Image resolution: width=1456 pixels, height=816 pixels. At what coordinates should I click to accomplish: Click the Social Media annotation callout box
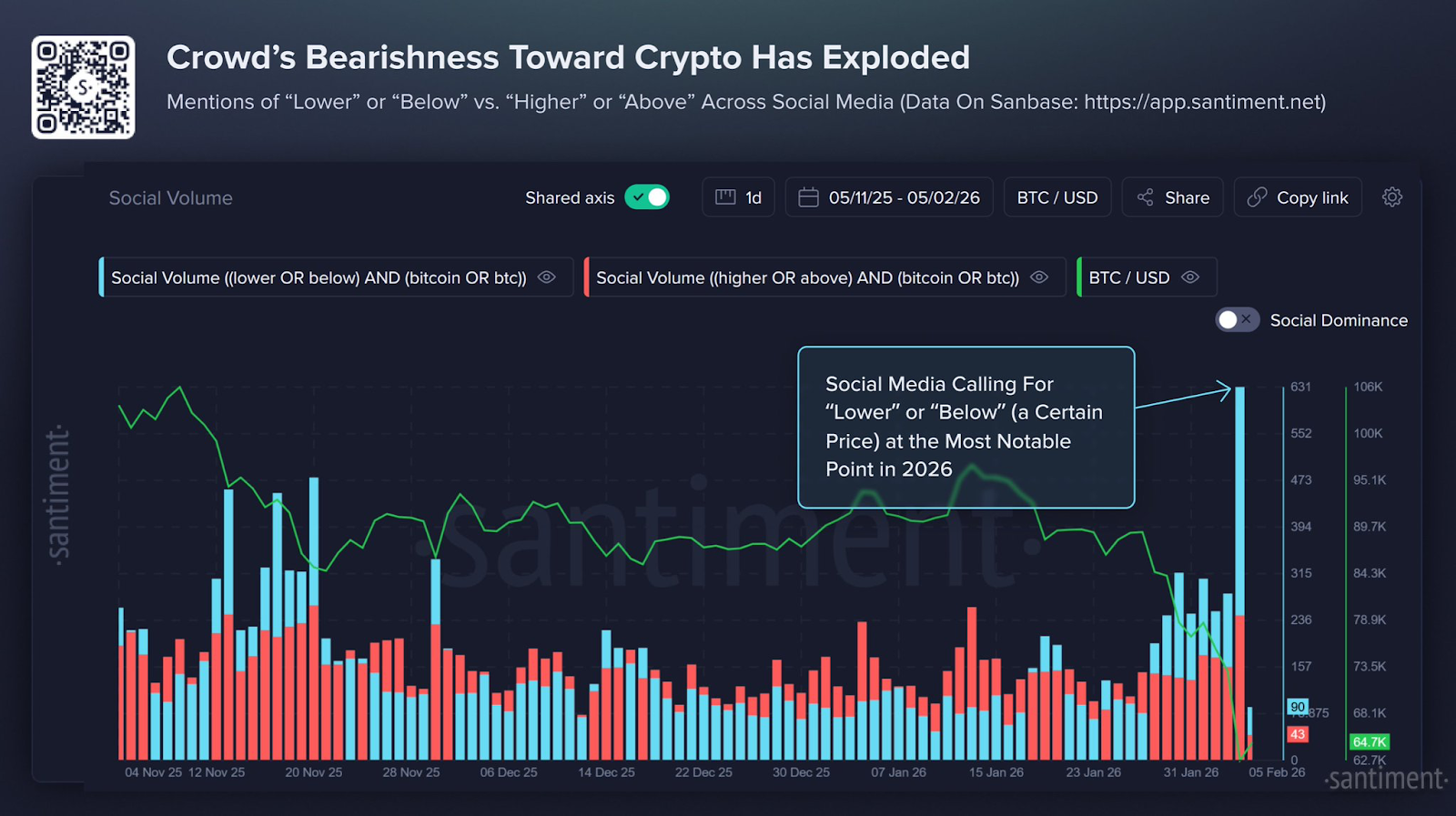[966, 426]
